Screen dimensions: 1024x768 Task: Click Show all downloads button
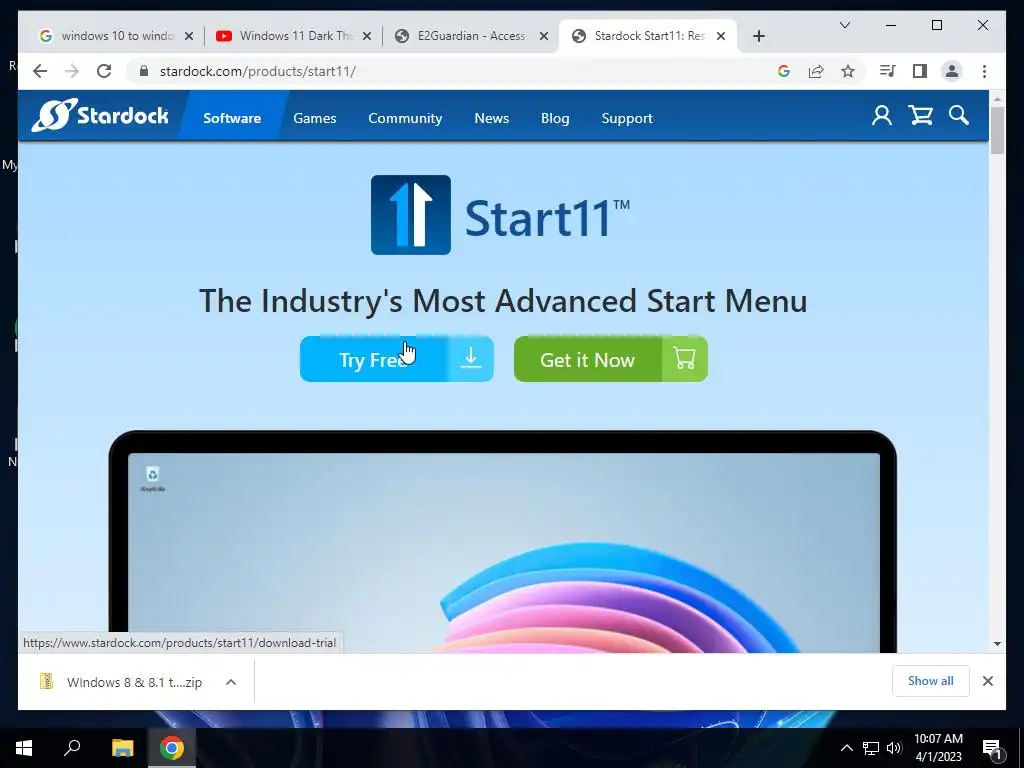931,681
